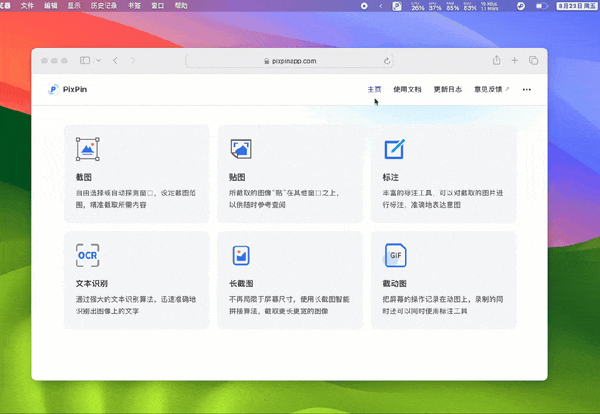
Task: Click the menu bar left chevron icon
Action: pos(380,6)
